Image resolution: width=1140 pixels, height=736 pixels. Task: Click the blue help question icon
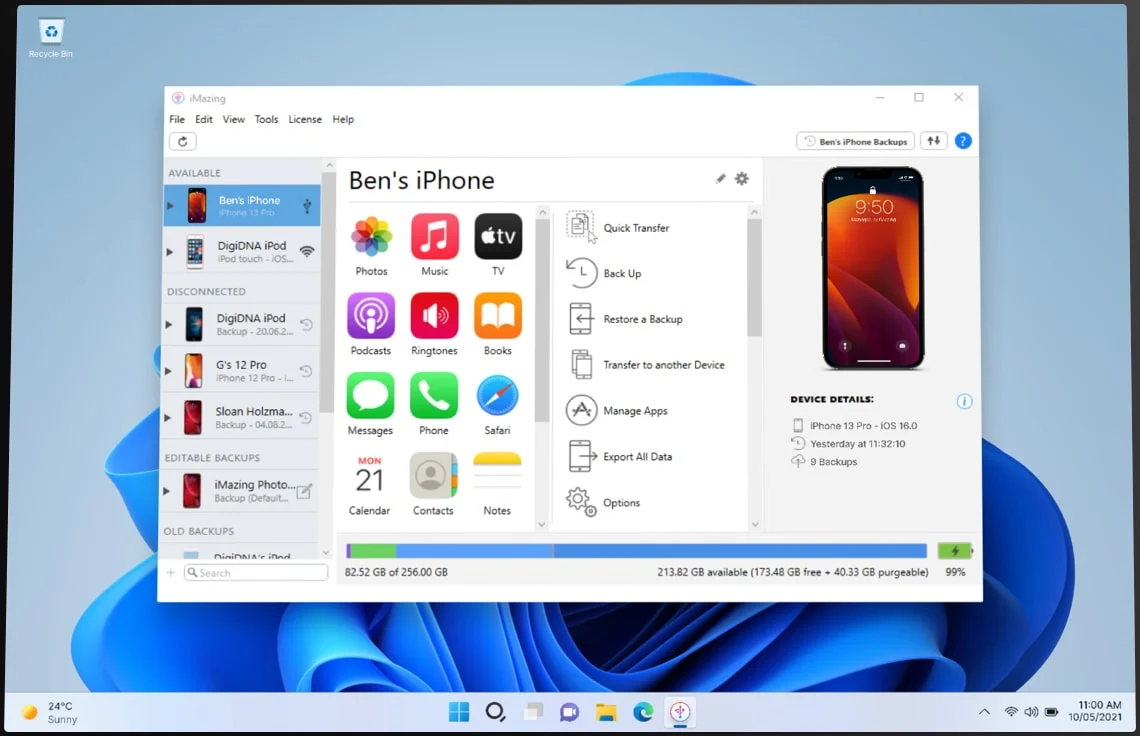click(963, 141)
